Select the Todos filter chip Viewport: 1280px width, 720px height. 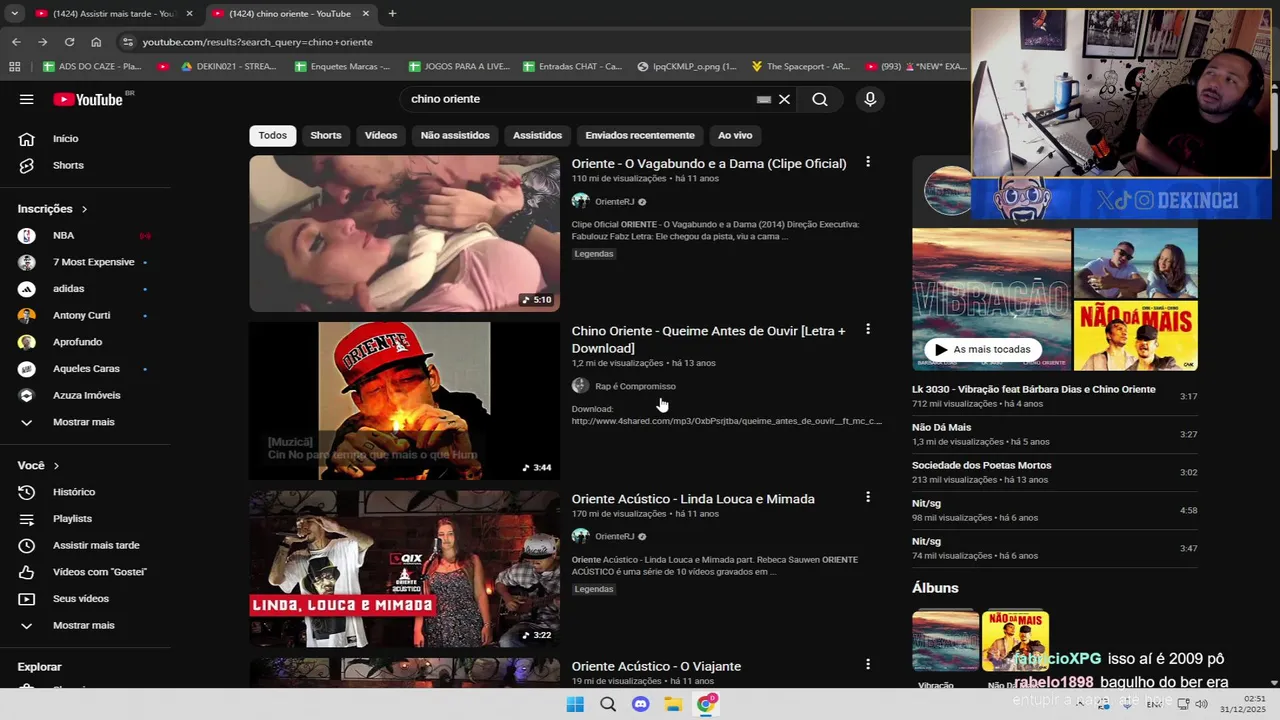pos(273,135)
